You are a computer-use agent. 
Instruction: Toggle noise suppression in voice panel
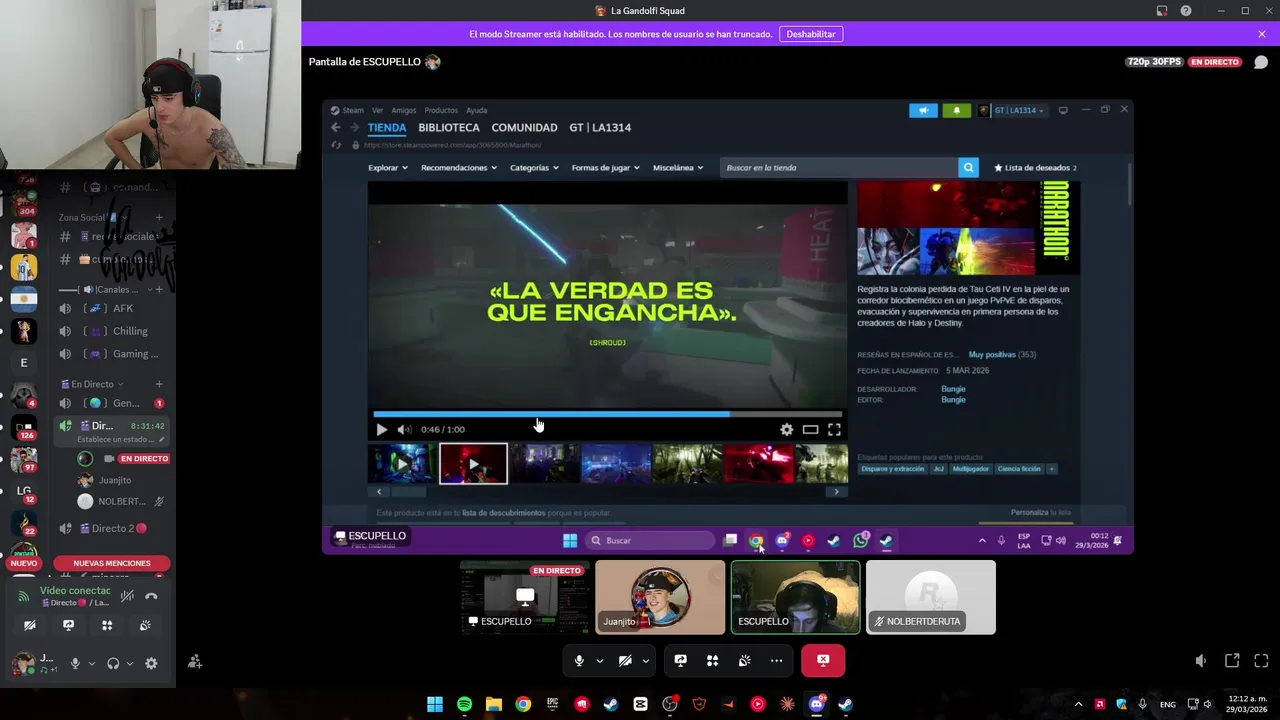pyautogui.click(x=127, y=596)
